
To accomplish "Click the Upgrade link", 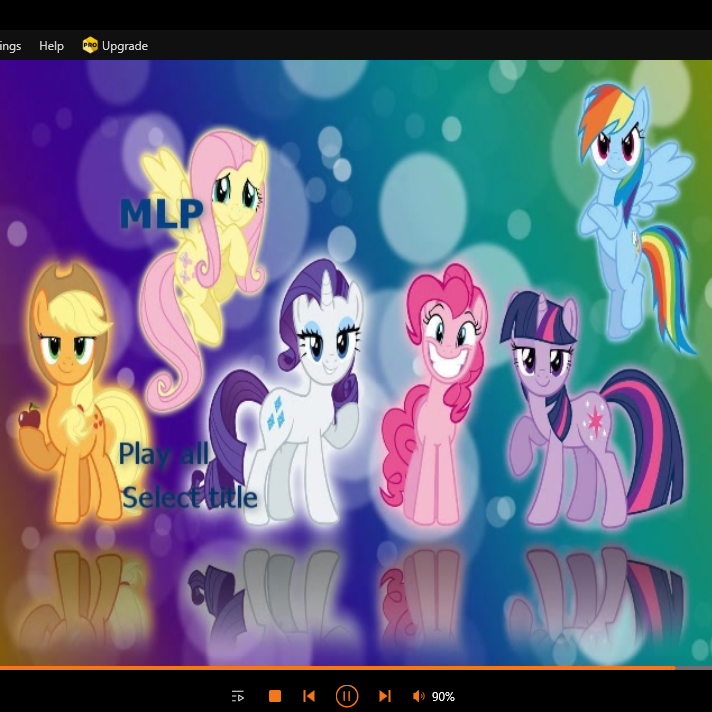I will [125, 45].
